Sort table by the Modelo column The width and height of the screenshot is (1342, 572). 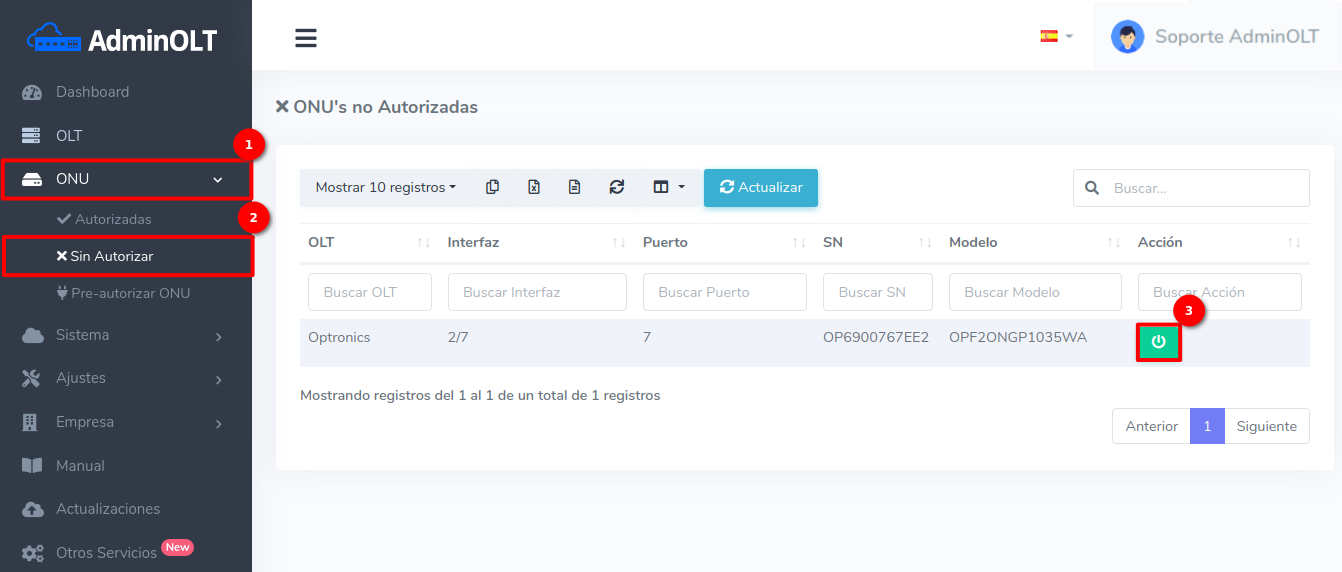[x=1034, y=242]
